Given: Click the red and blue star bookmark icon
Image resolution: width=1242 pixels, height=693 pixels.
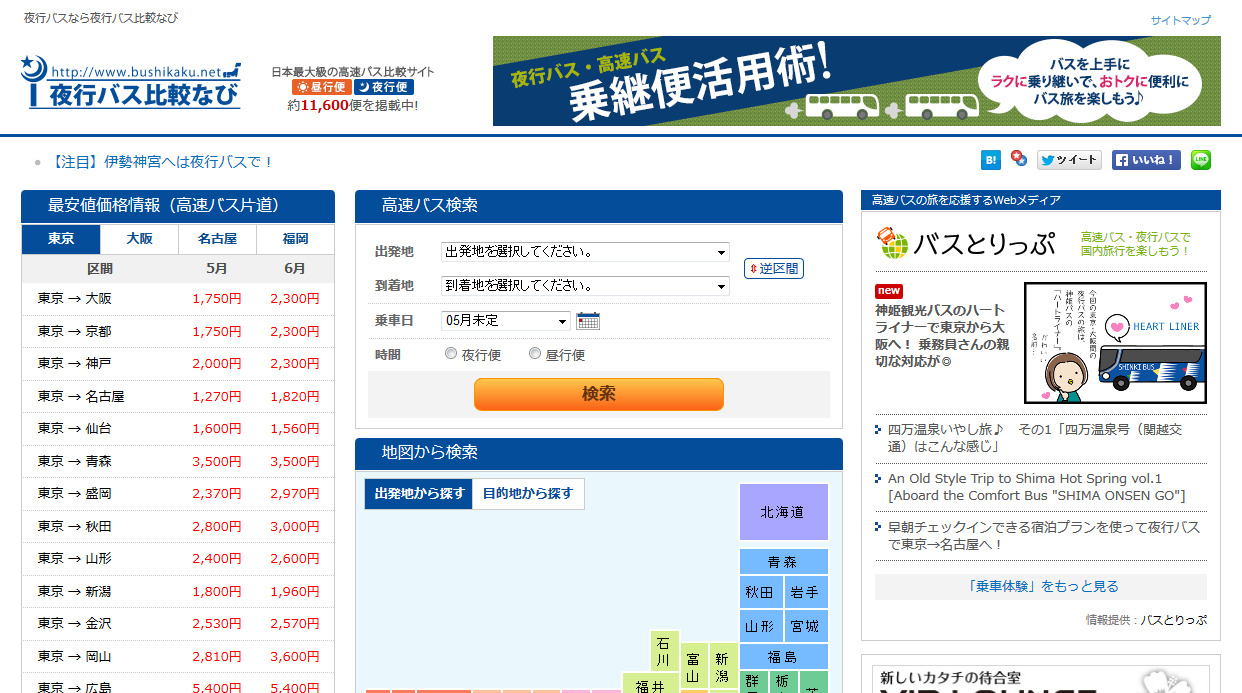Looking at the screenshot, I should [x=1018, y=159].
